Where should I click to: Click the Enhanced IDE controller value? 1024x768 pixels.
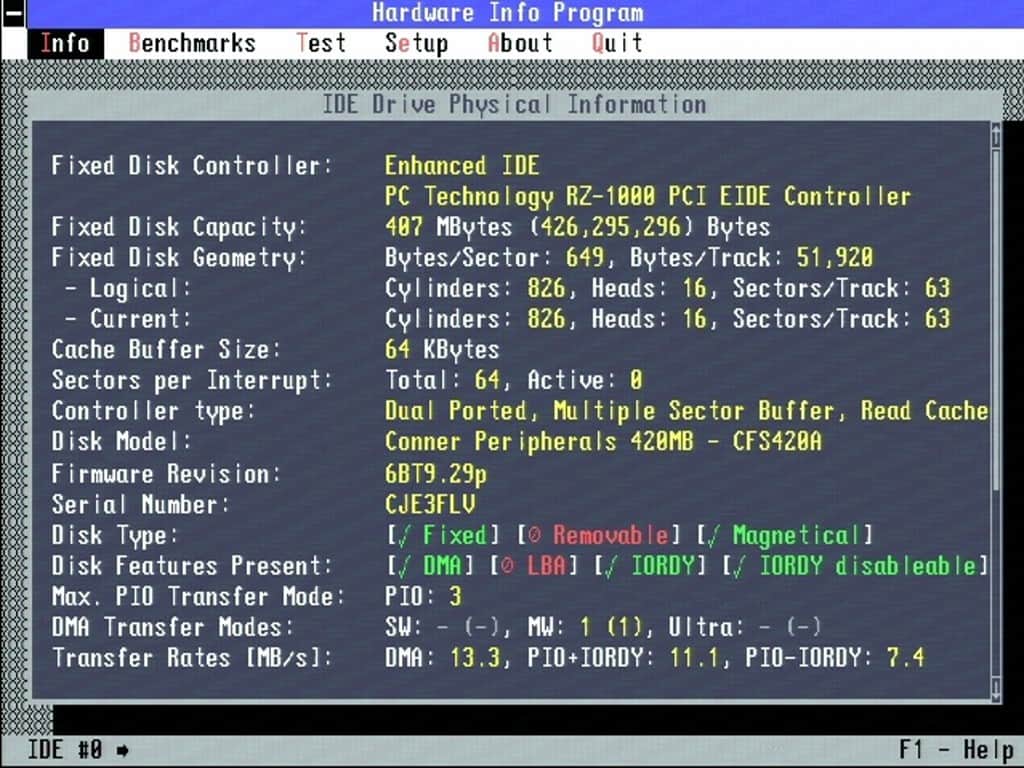pyautogui.click(x=462, y=165)
